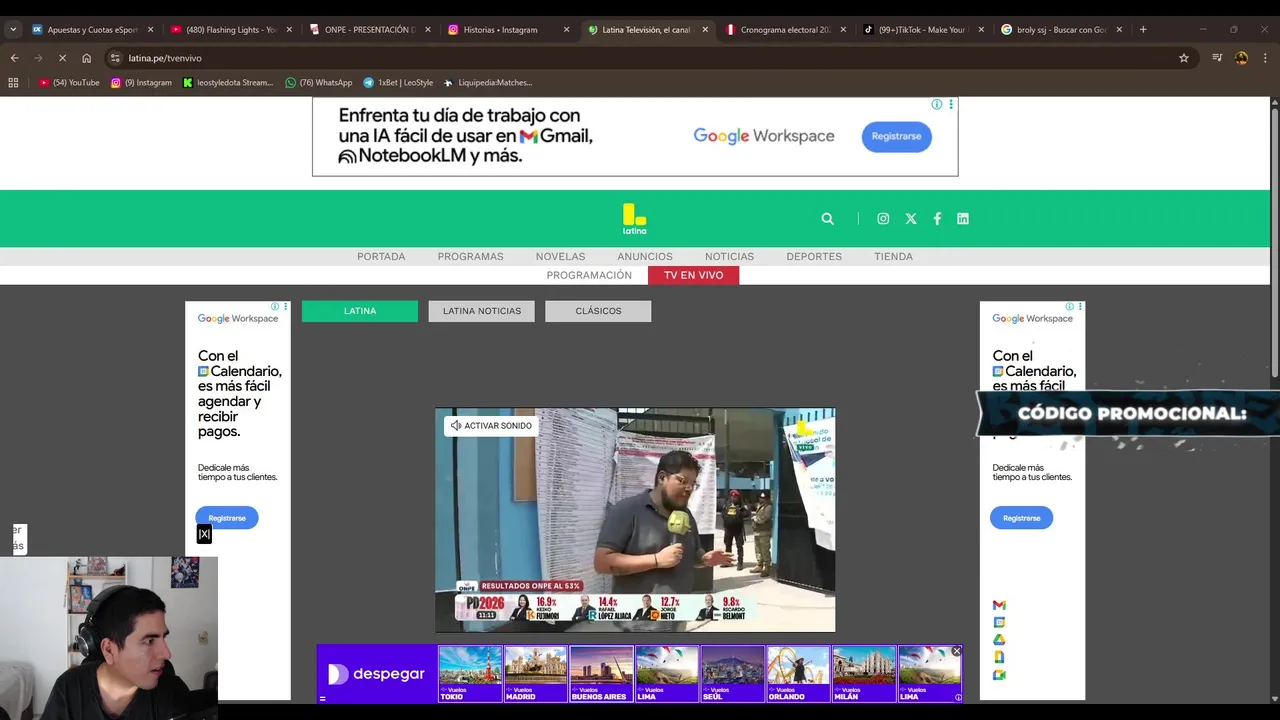1280x720 pixels.
Task: Open the leostyledota Stream bookmark
Action: click(228, 82)
